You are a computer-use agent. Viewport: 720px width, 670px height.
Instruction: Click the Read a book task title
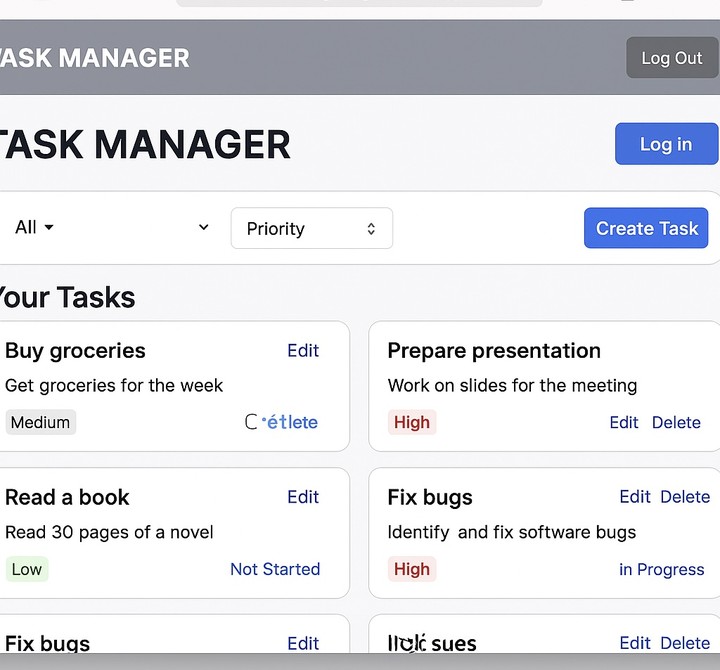(67, 498)
